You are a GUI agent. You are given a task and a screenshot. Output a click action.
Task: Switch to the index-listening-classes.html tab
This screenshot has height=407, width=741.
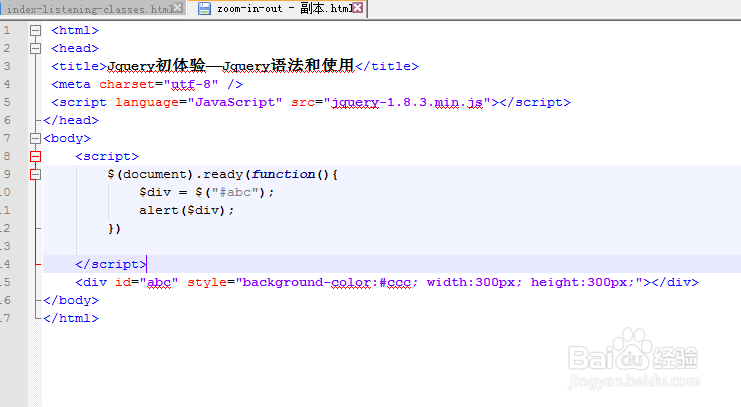pos(90,9)
